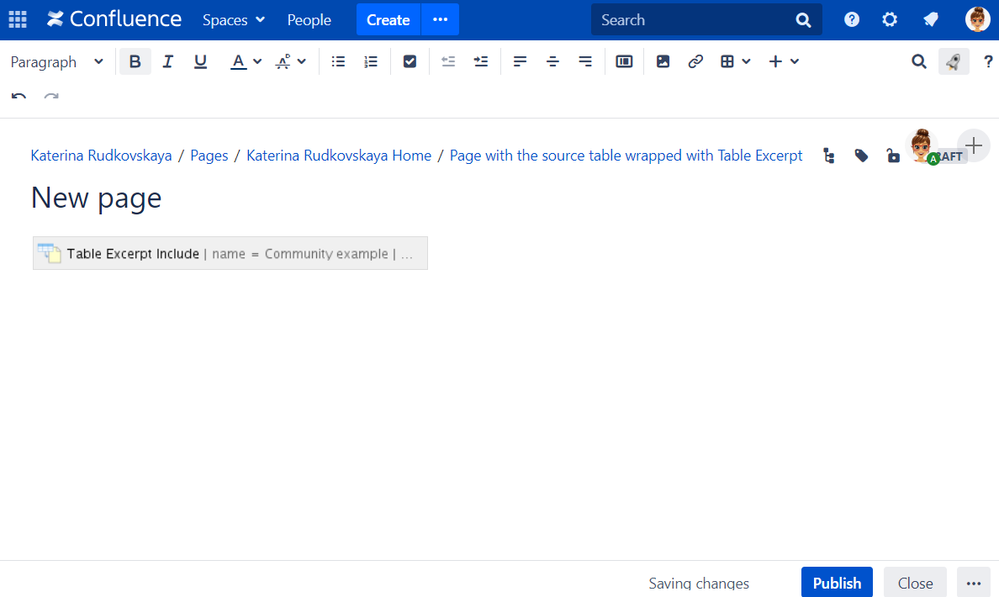Open Katerina Rudkovskaya Home breadcrumb link
Image resolution: width=999 pixels, height=597 pixels.
339,155
